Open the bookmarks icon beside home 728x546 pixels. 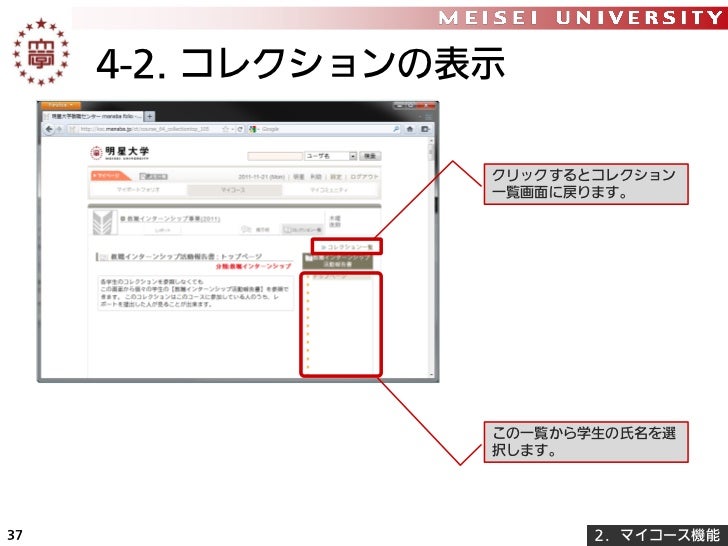click(425, 129)
